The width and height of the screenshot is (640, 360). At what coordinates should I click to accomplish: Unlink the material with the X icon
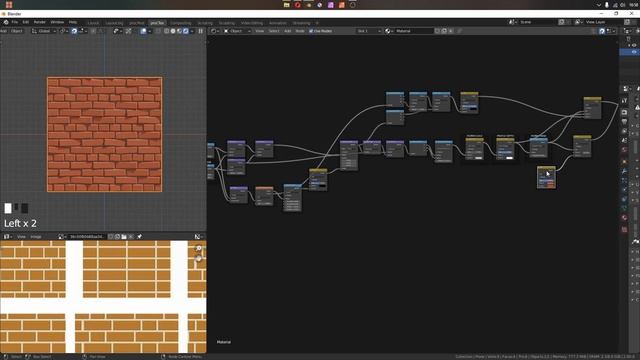(451, 31)
